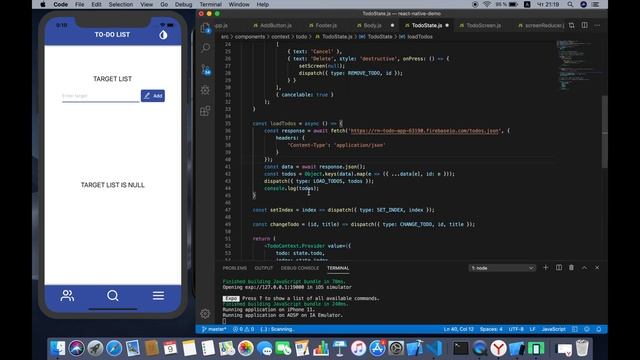Viewport: 640px width, 360px height.
Task: Open the Go menu
Action: 164,4
